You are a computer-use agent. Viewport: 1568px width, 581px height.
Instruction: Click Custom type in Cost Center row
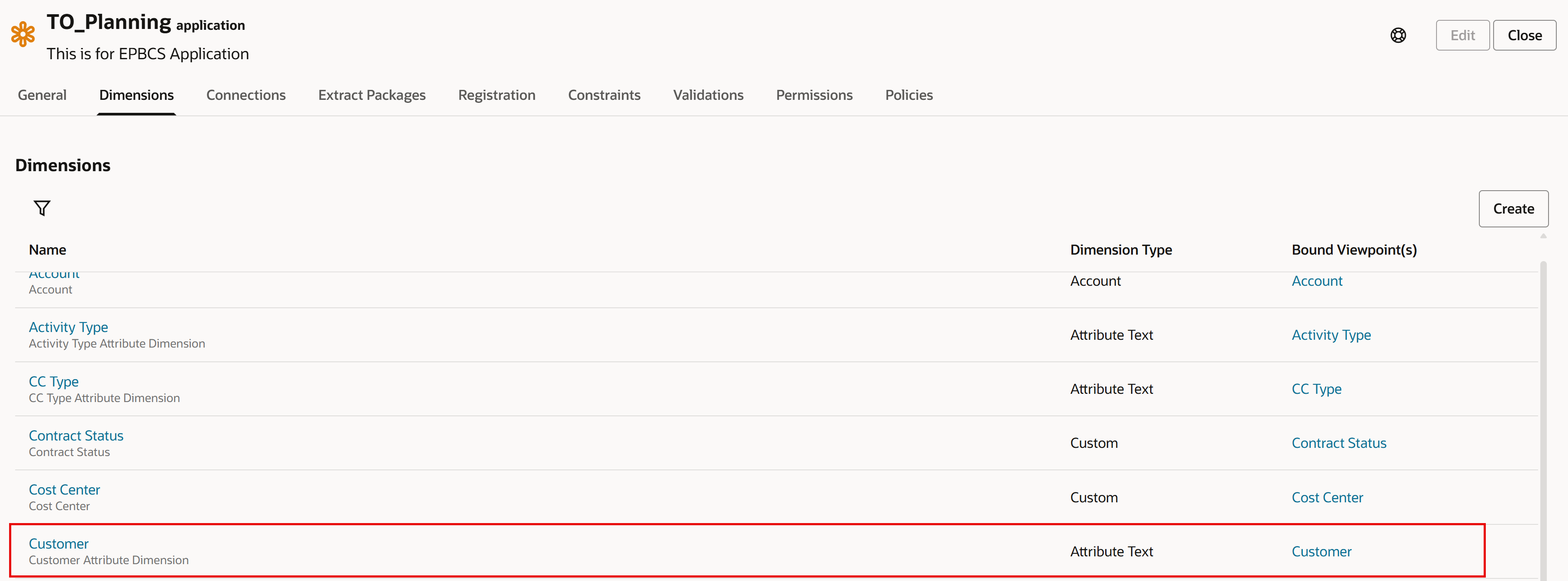pos(1094,498)
